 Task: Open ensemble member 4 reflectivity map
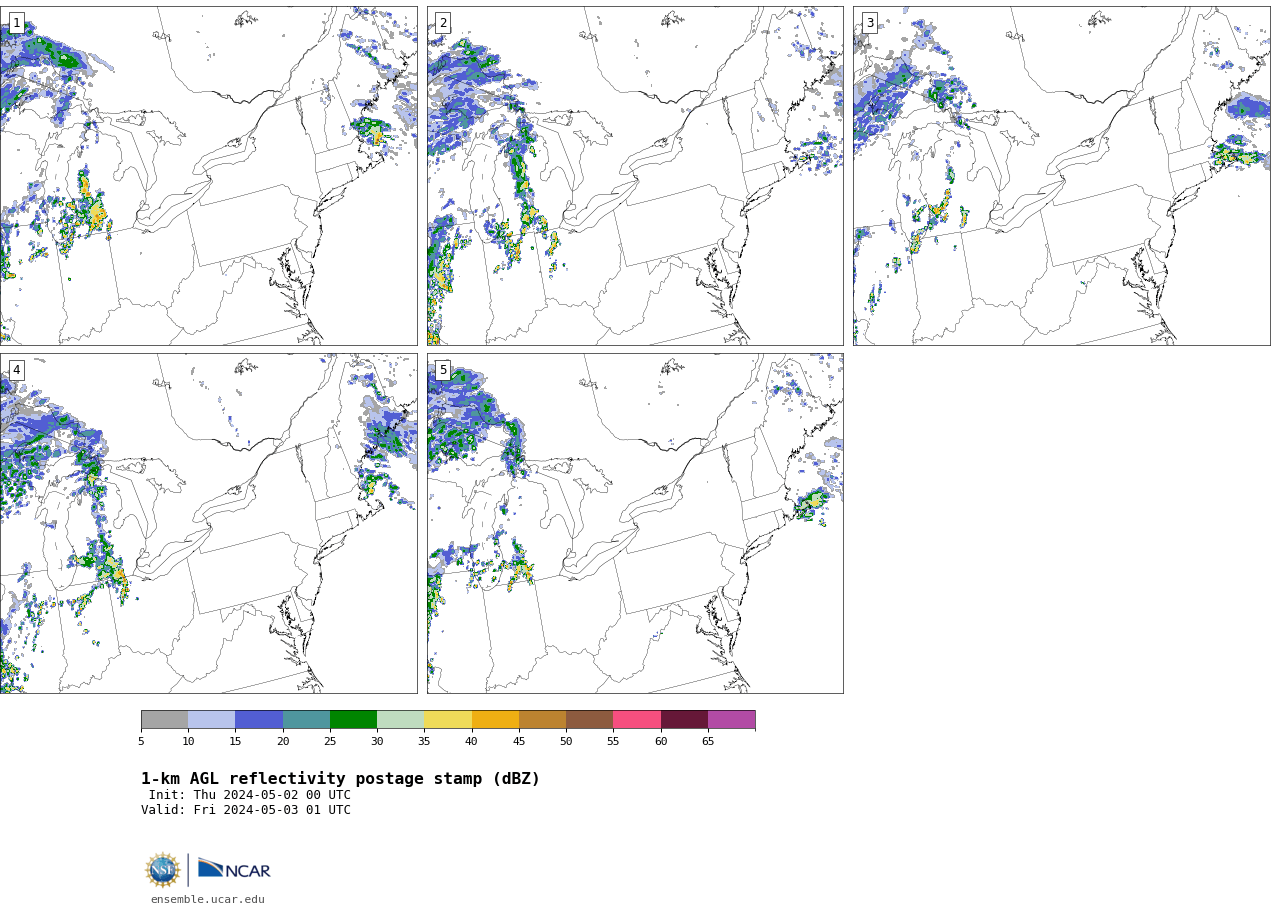pyautogui.click(x=208, y=523)
